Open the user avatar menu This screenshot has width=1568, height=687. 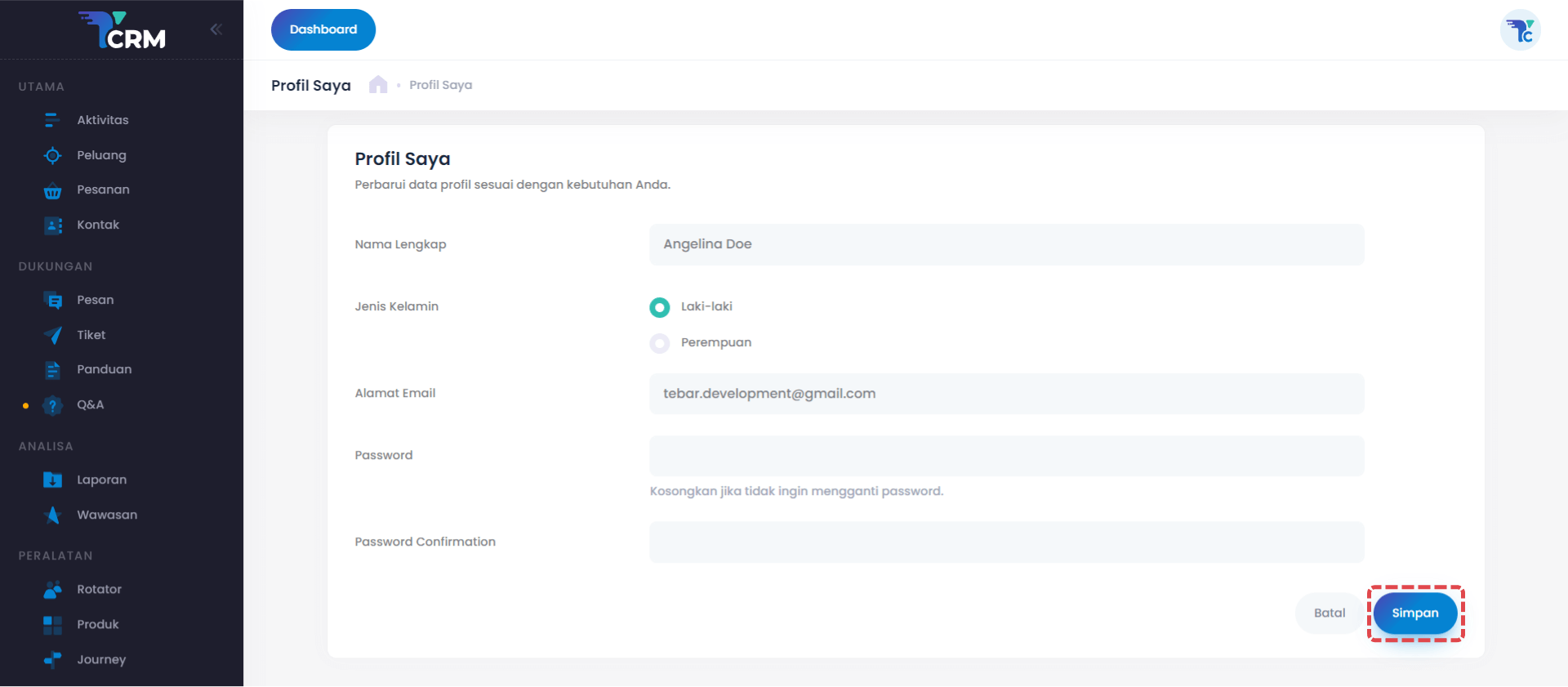click(1520, 30)
